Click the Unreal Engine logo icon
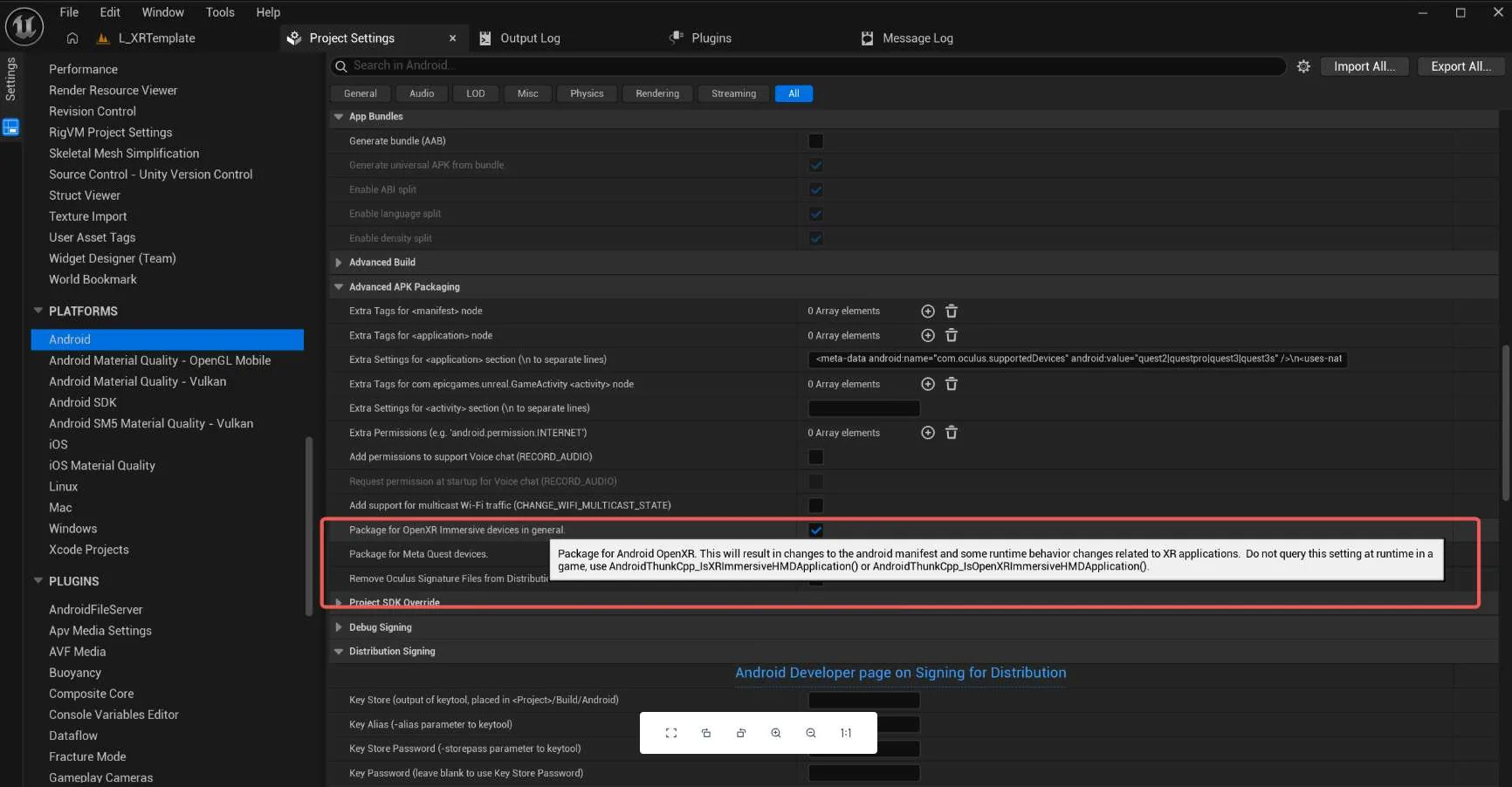Screen dimensions: 1512x787 point(24,26)
